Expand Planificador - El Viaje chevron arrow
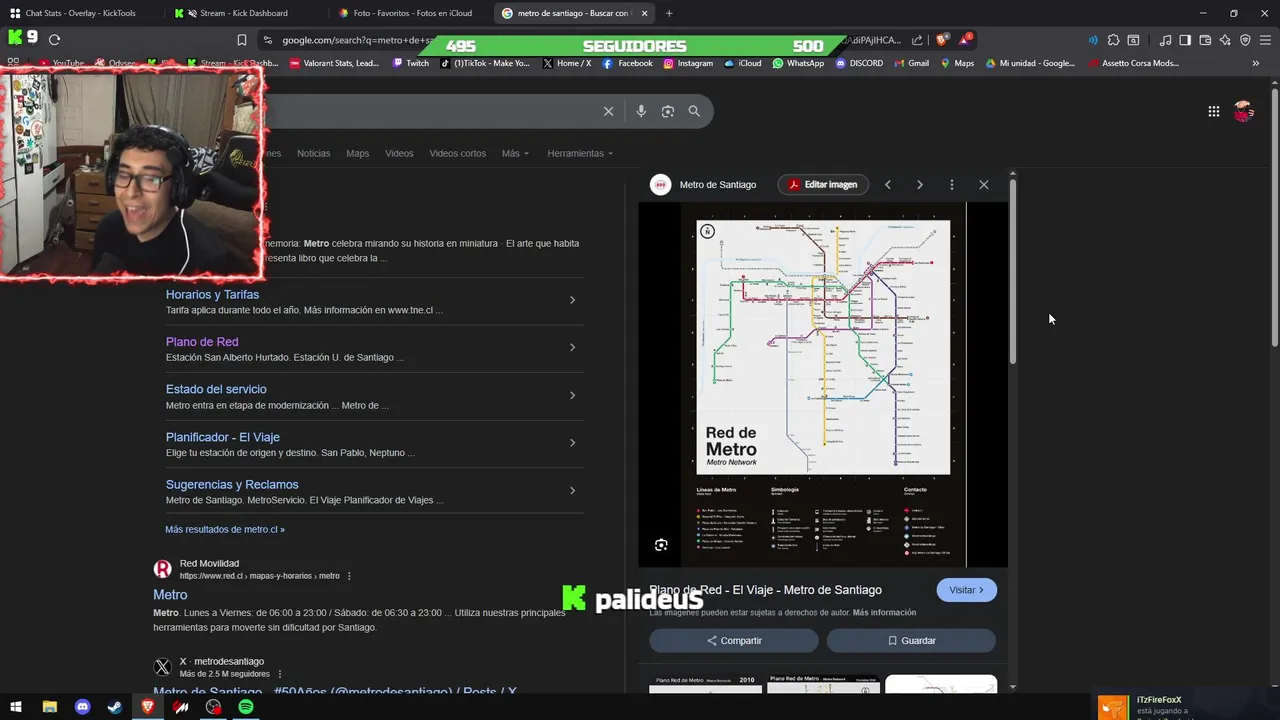1280x720 pixels. tap(572, 442)
